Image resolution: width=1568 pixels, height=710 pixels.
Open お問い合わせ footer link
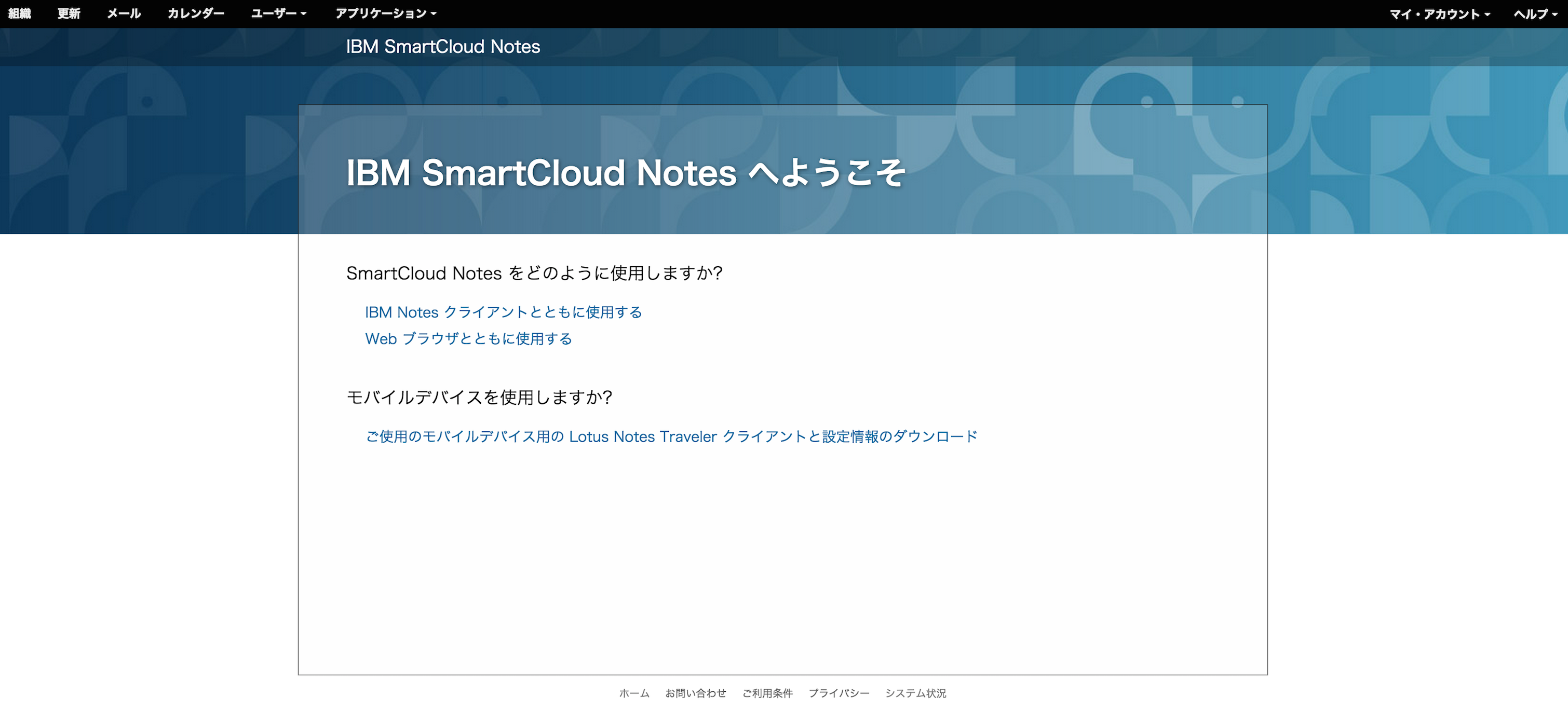(696, 693)
